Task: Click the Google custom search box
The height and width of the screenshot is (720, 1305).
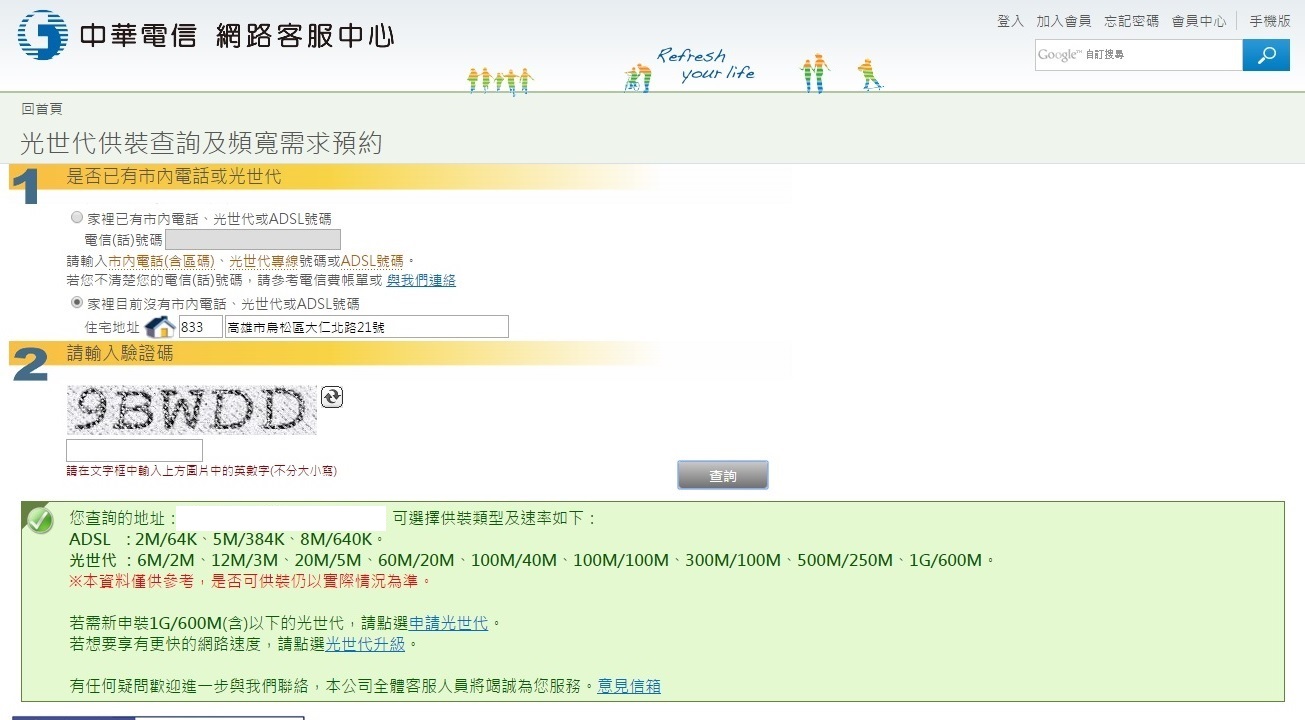Action: 1138,55
